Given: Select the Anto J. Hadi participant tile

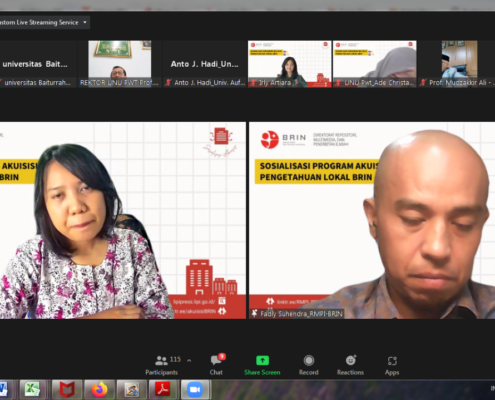Looking at the screenshot, I should click(205, 64).
